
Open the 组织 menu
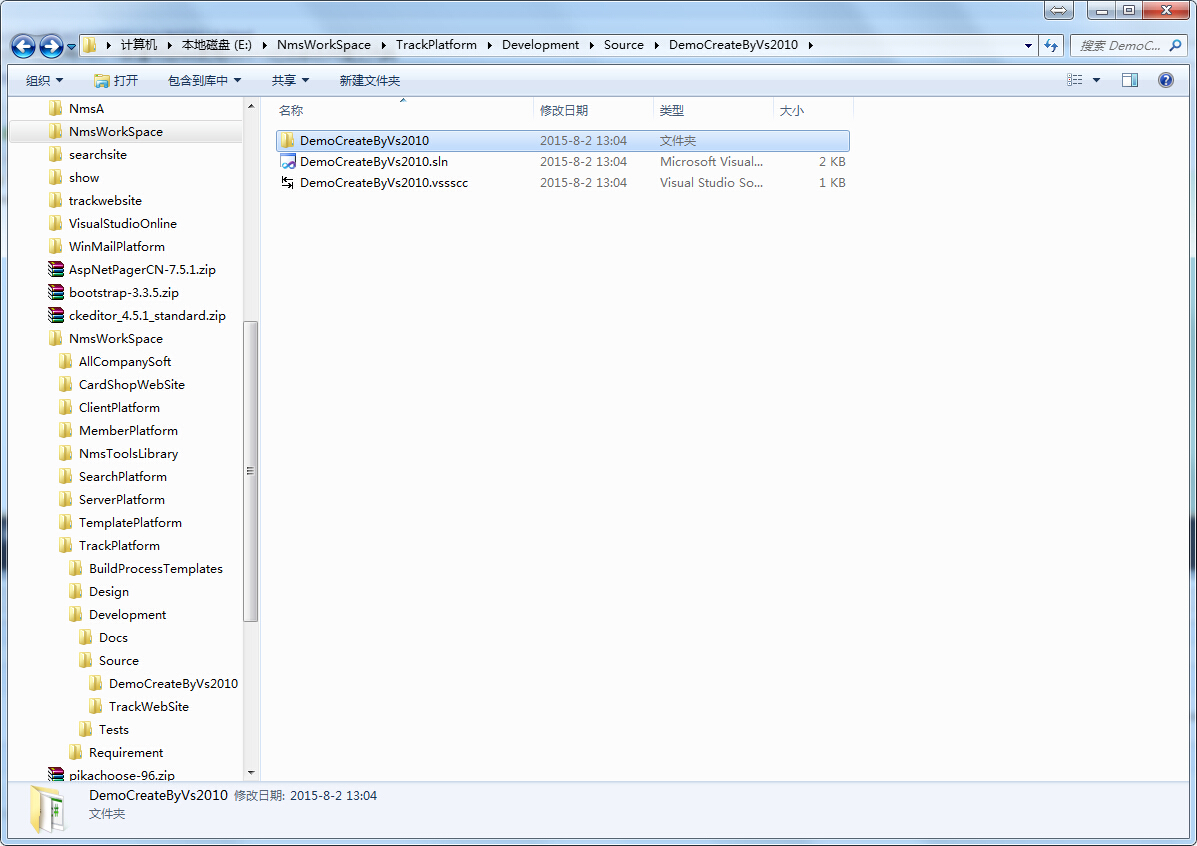[44, 80]
